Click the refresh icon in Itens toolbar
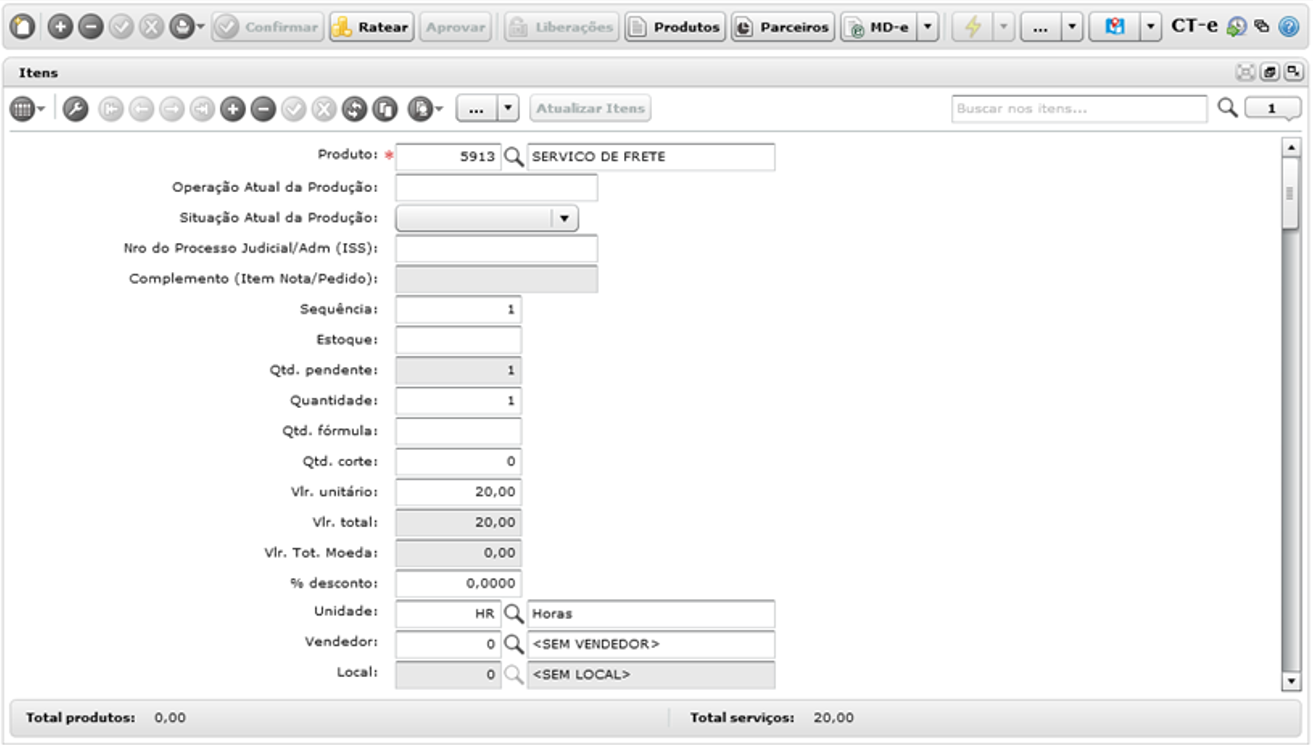 [354, 108]
